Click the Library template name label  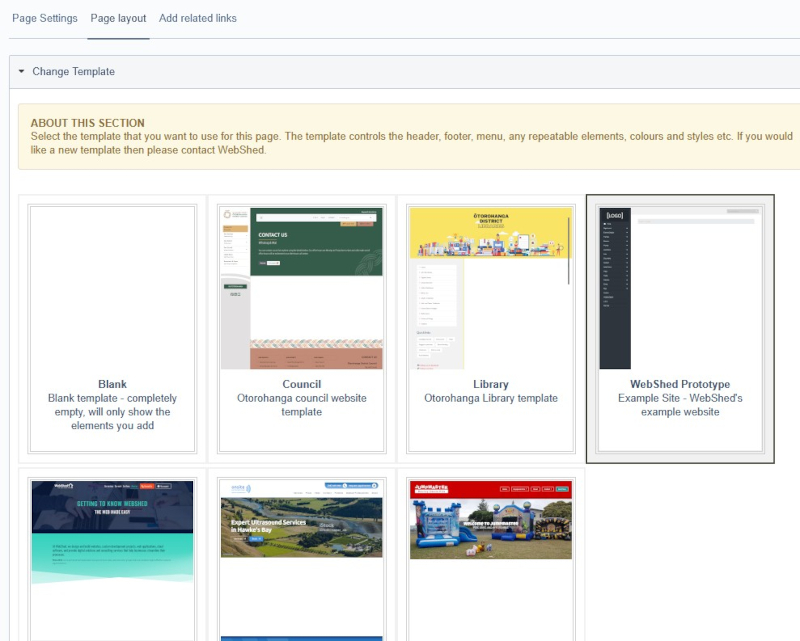point(490,384)
